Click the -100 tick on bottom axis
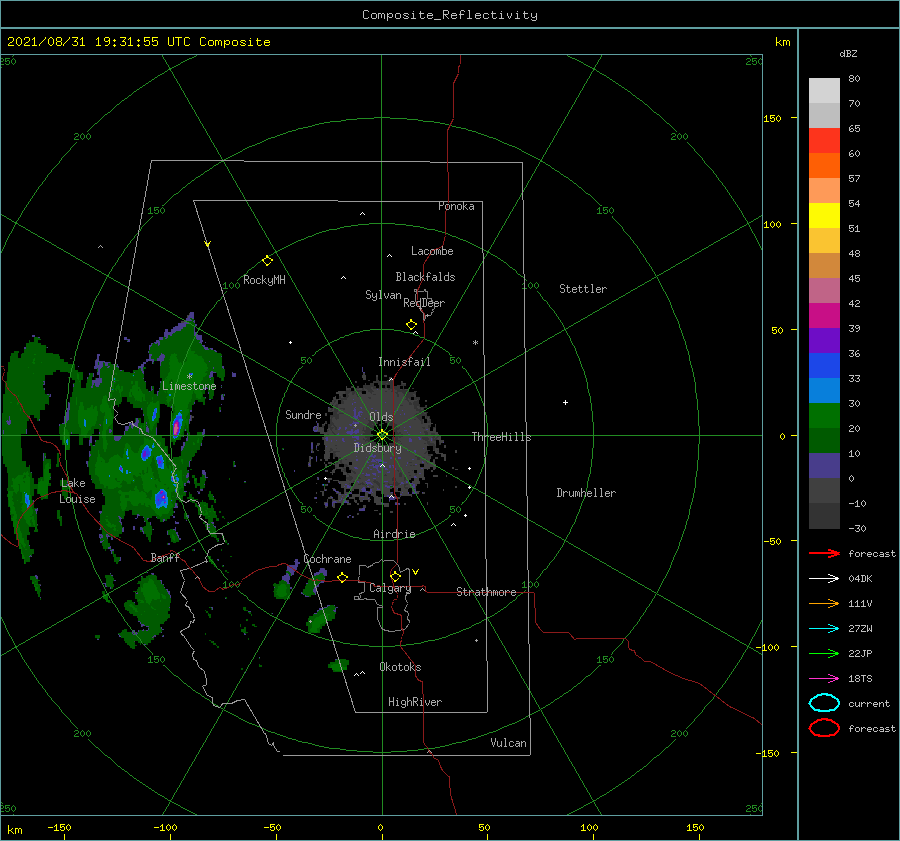Screen dimensions: 900x841 [165, 828]
